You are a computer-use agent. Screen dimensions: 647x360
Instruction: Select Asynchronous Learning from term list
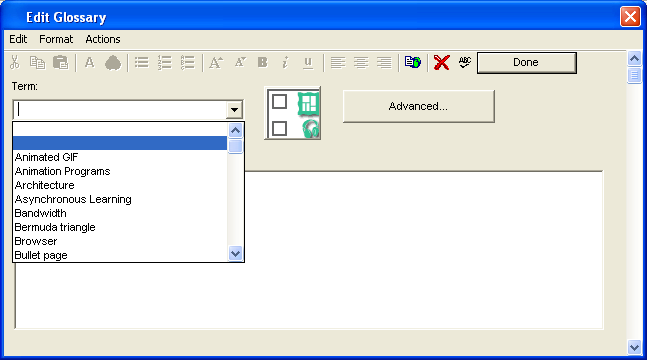pyautogui.click(x=73, y=199)
